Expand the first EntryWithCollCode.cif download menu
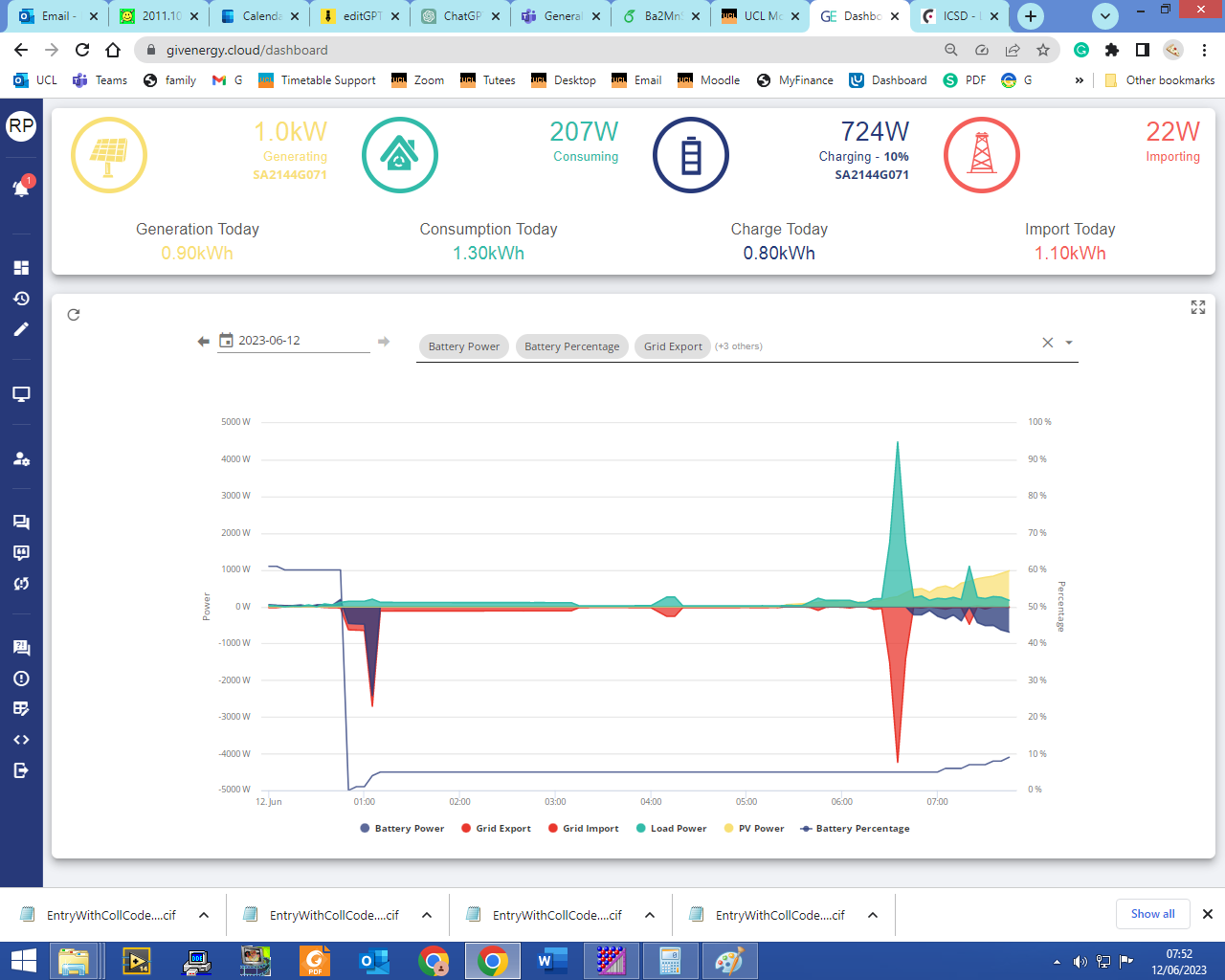1225x980 pixels. point(204,915)
